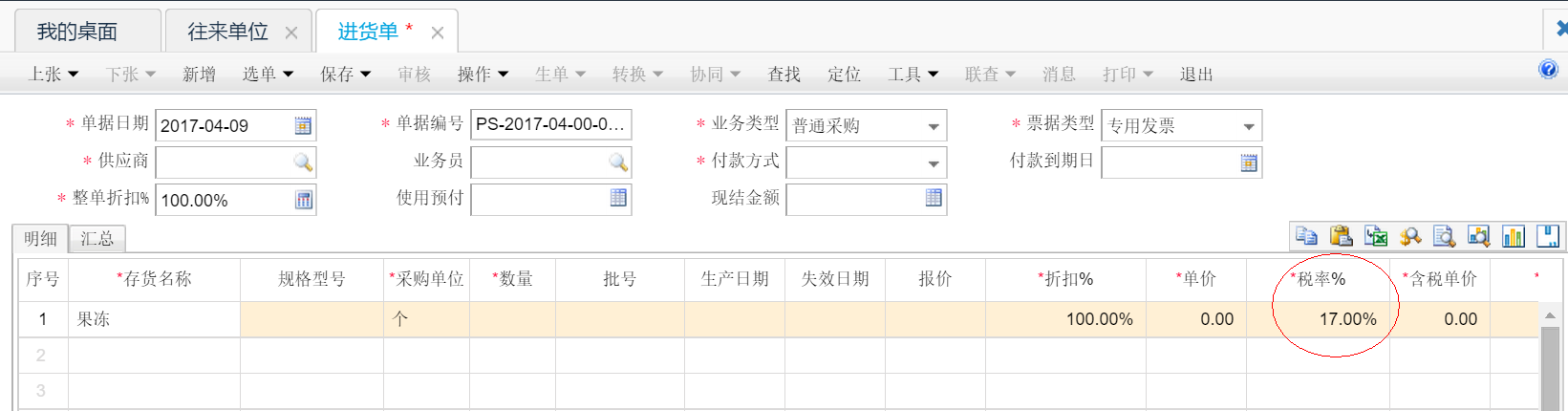
Task: Click the blue help question mark icon
Action: 1548,70
